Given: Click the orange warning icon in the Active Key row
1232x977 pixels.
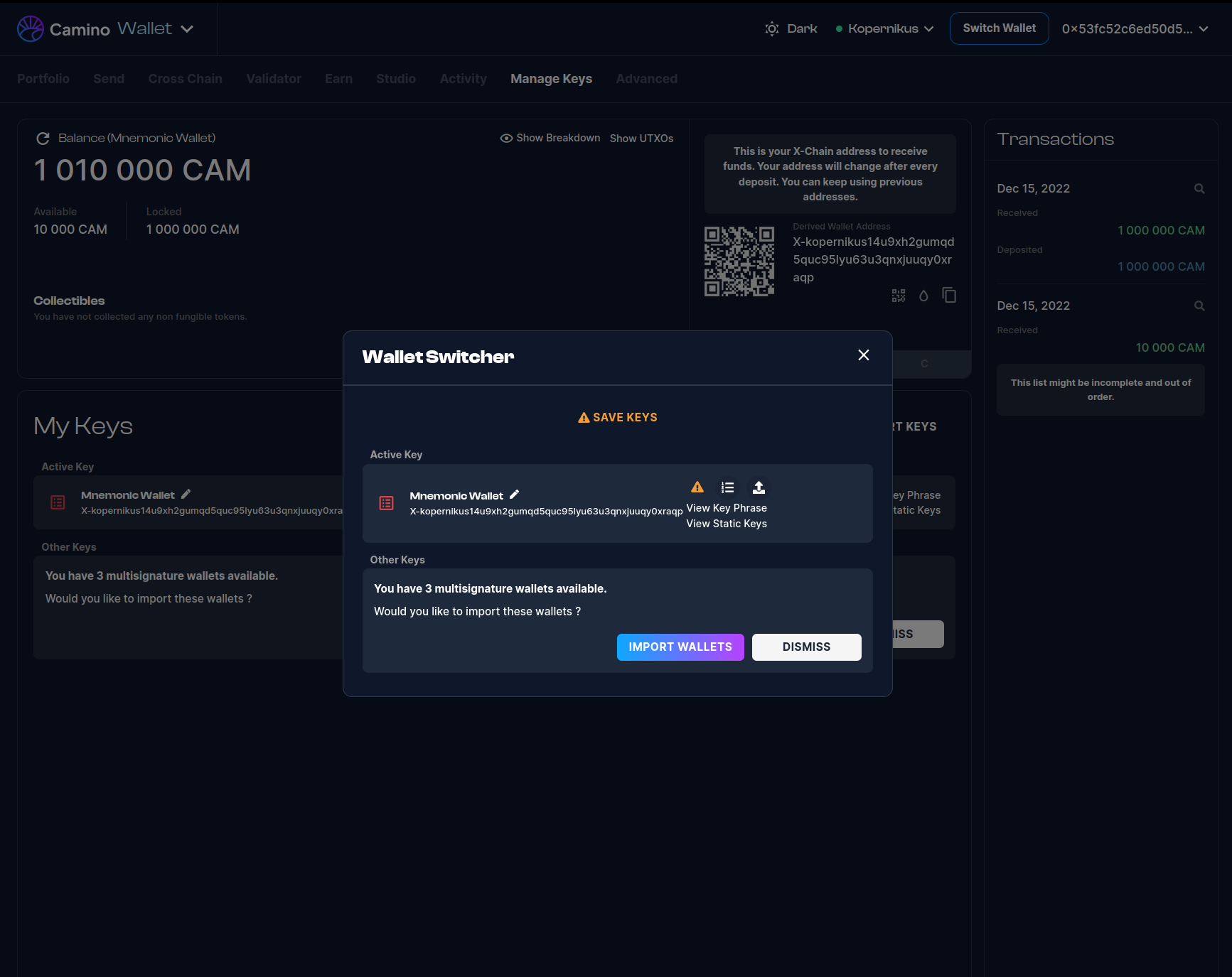Looking at the screenshot, I should coord(697,487).
